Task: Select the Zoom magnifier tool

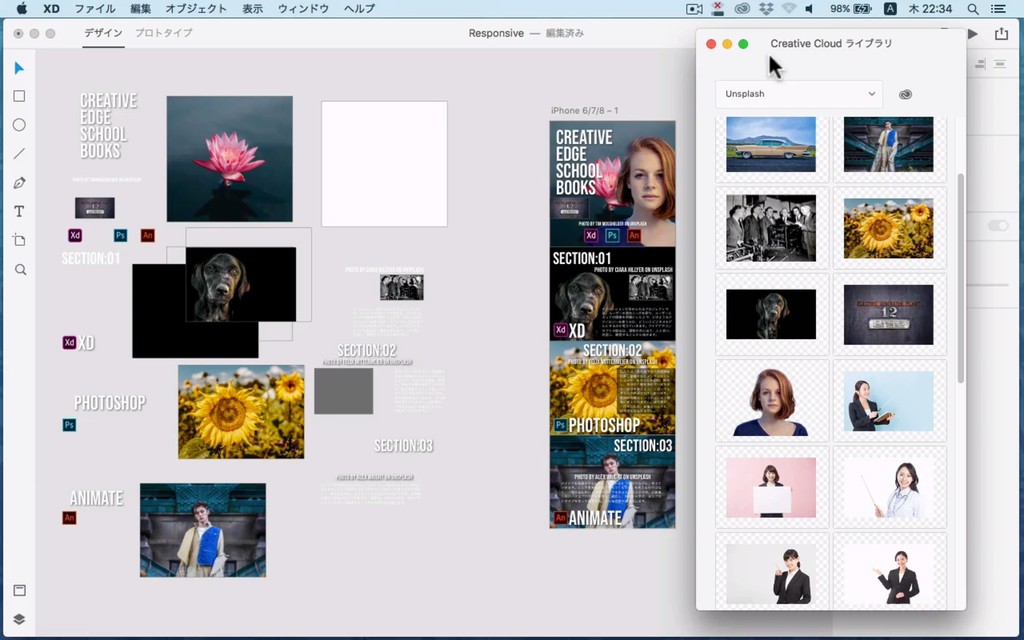Action: (20, 269)
